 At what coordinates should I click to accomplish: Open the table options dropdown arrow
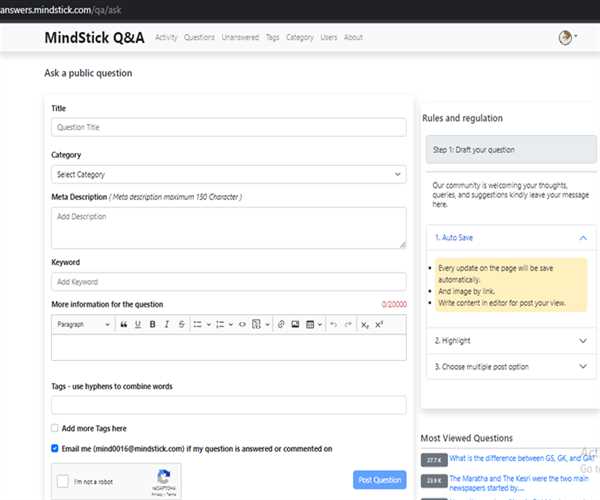[x=320, y=324]
